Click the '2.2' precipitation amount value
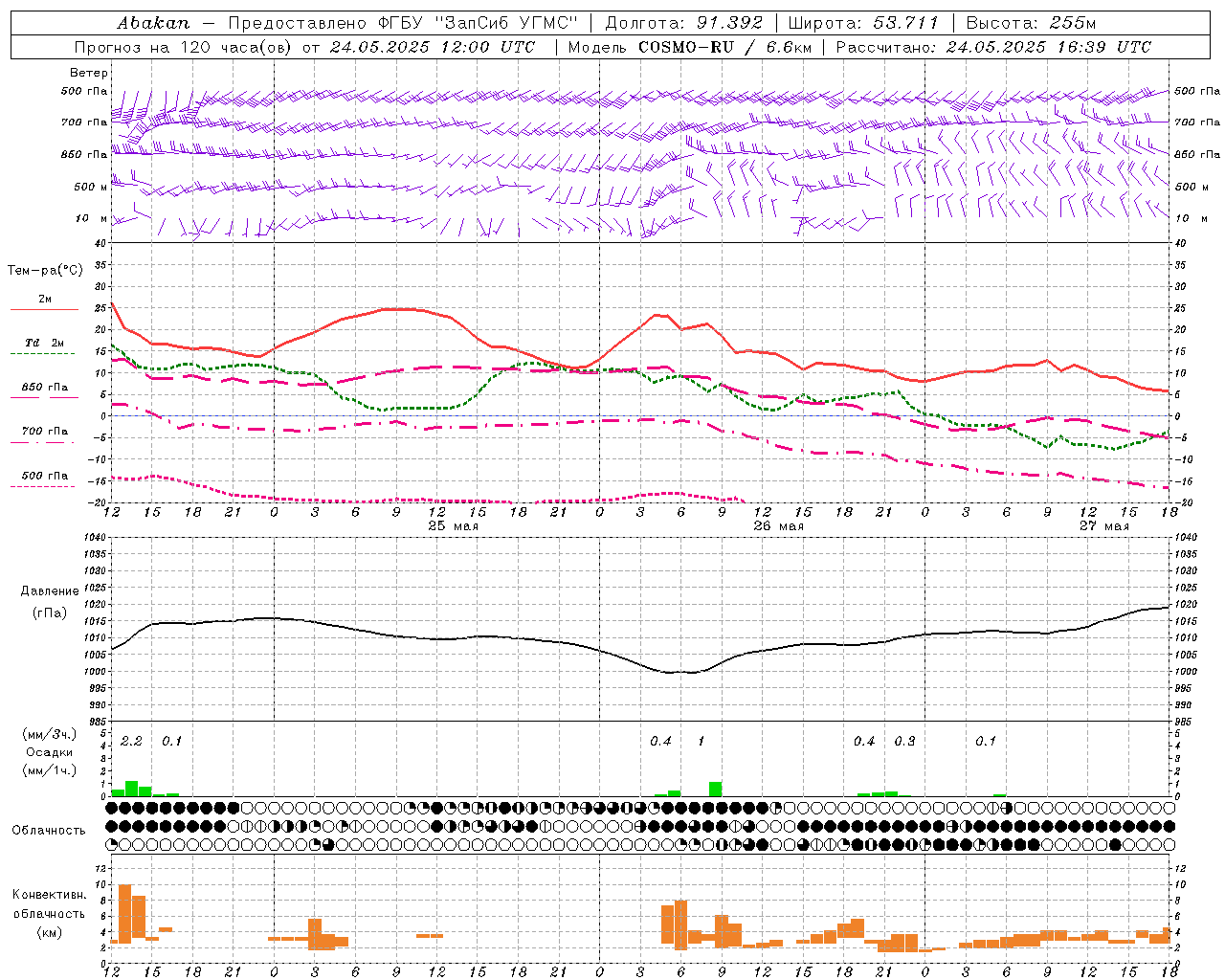The width and height of the screenshot is (1225, 980). click(x=131, y=742)
